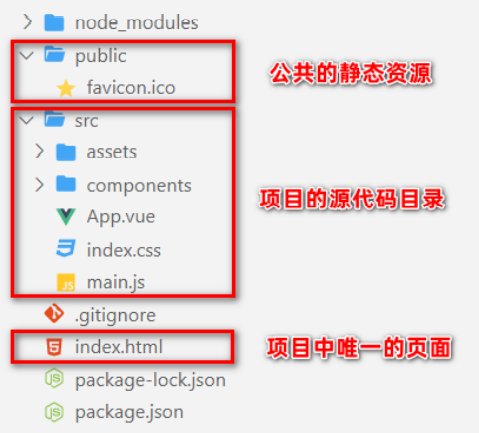
Task: Click the yellow star favicon icon
Action: [66, 88]
